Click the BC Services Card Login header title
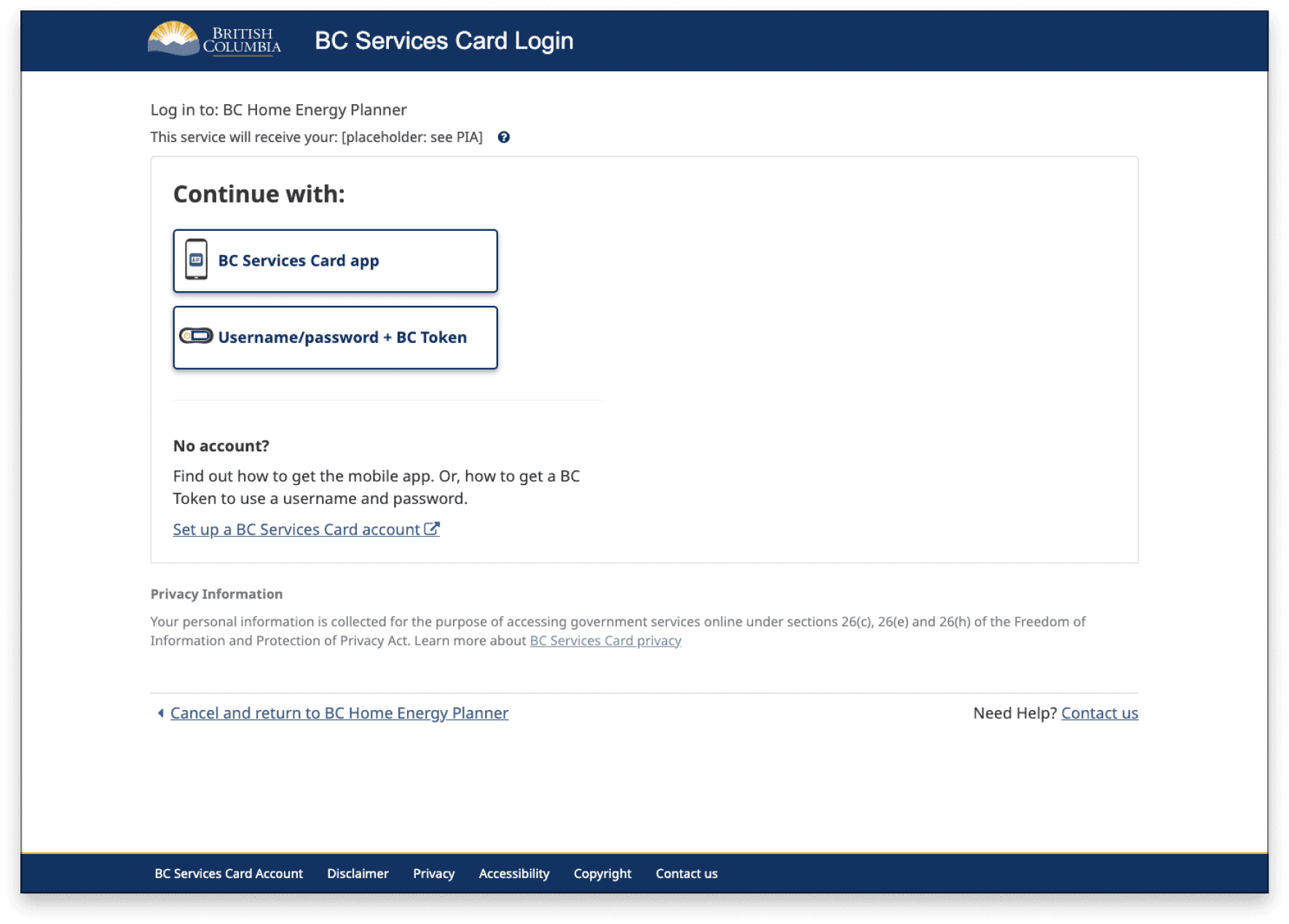 coord(444,41)
